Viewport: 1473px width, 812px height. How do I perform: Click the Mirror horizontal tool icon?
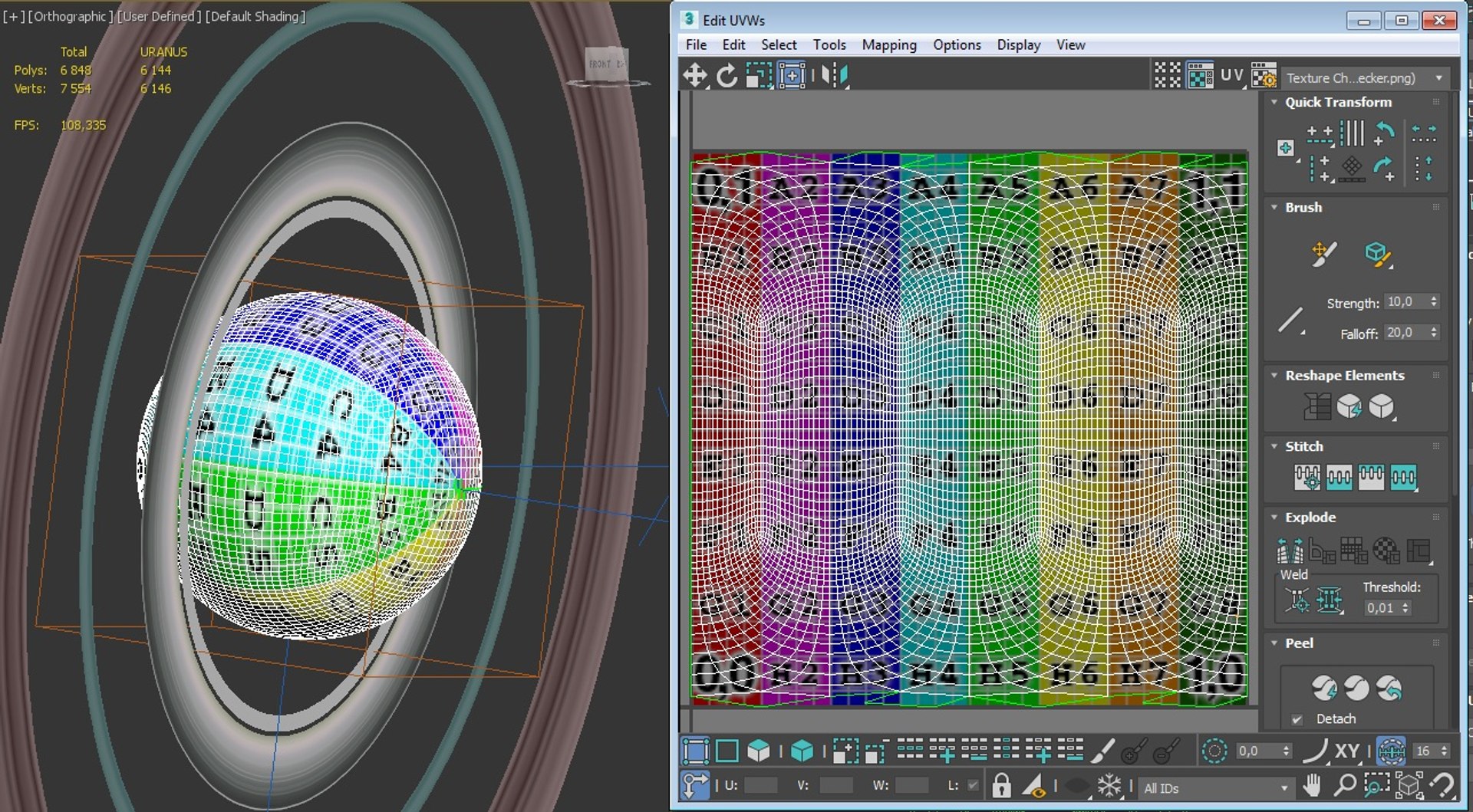click(835, 75)
